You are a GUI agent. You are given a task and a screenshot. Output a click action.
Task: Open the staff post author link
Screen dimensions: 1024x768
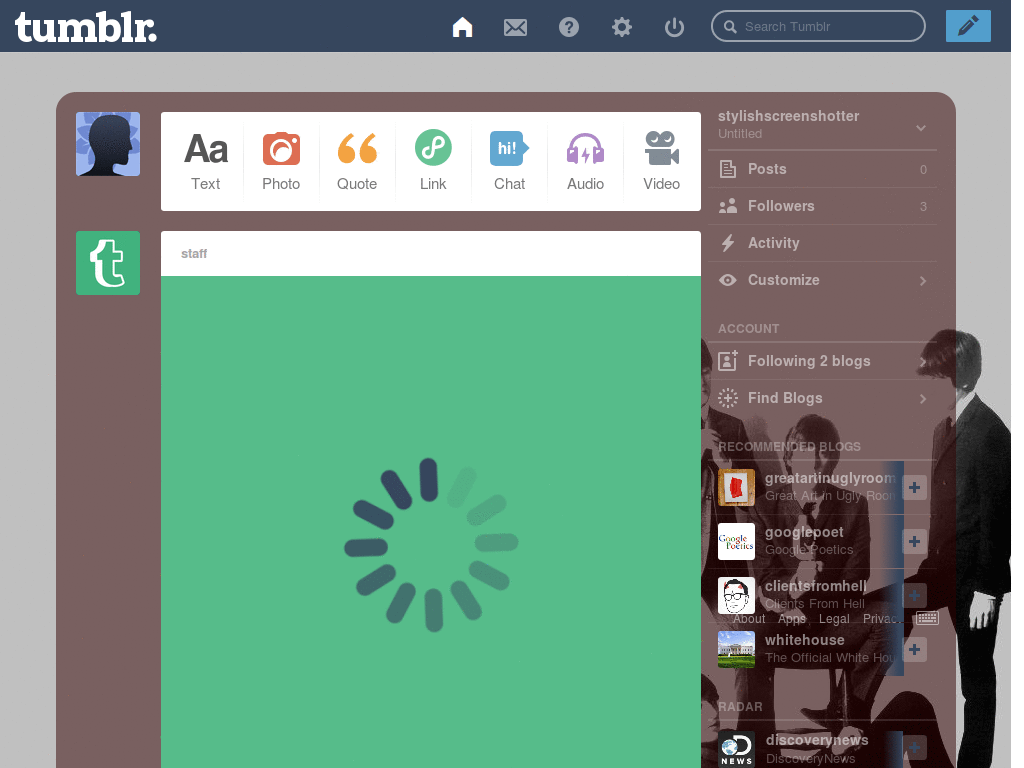pos(194,253)
